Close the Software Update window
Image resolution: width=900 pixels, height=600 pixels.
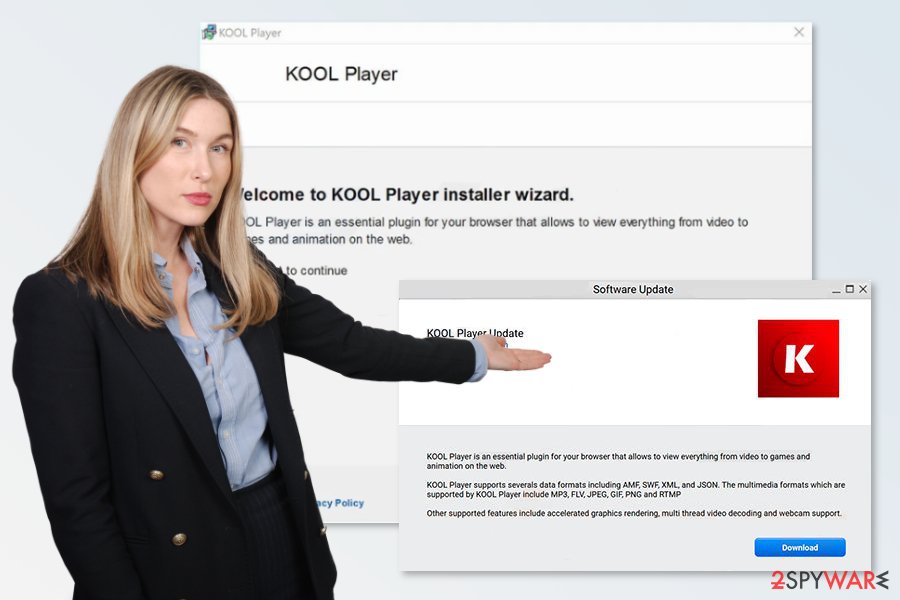click(x=863, y=289)
